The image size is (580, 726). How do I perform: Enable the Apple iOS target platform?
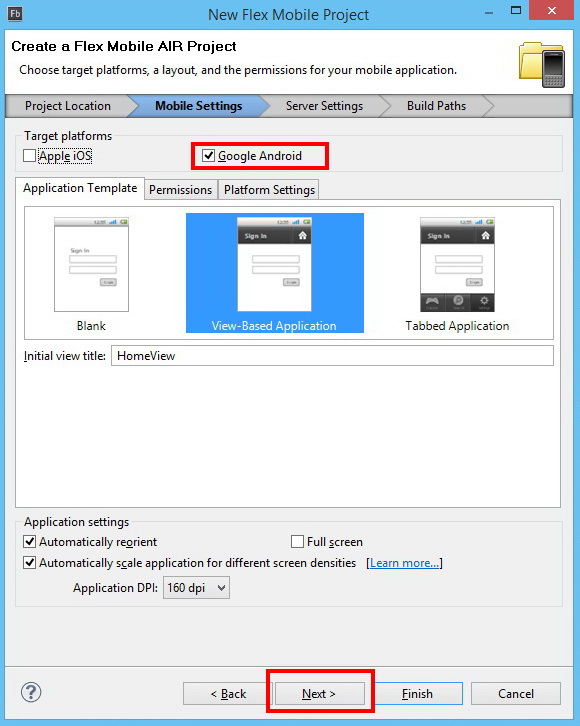[x=30, y=156]
